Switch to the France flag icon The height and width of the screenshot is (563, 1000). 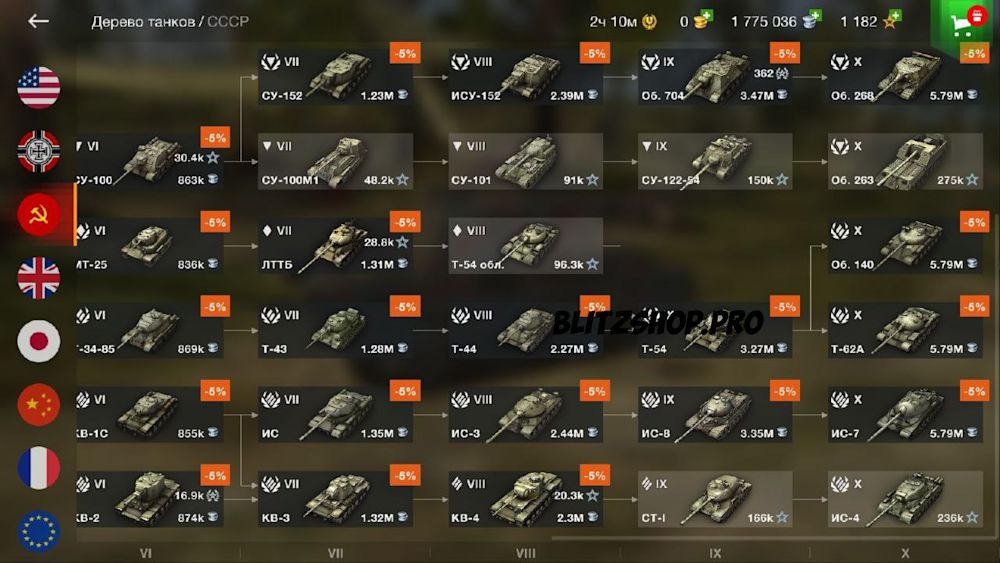point(39,467)
